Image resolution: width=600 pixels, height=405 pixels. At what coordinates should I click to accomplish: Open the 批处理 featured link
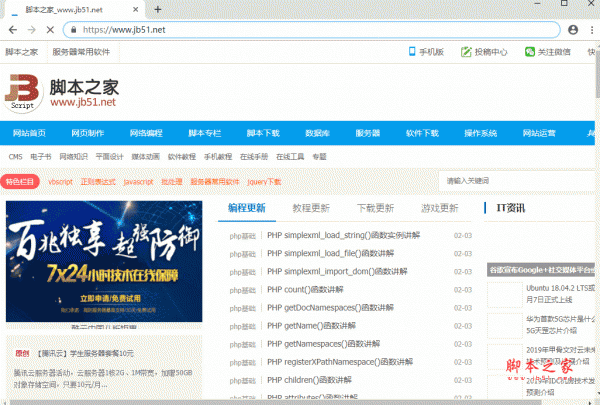[x=171, y=182]
